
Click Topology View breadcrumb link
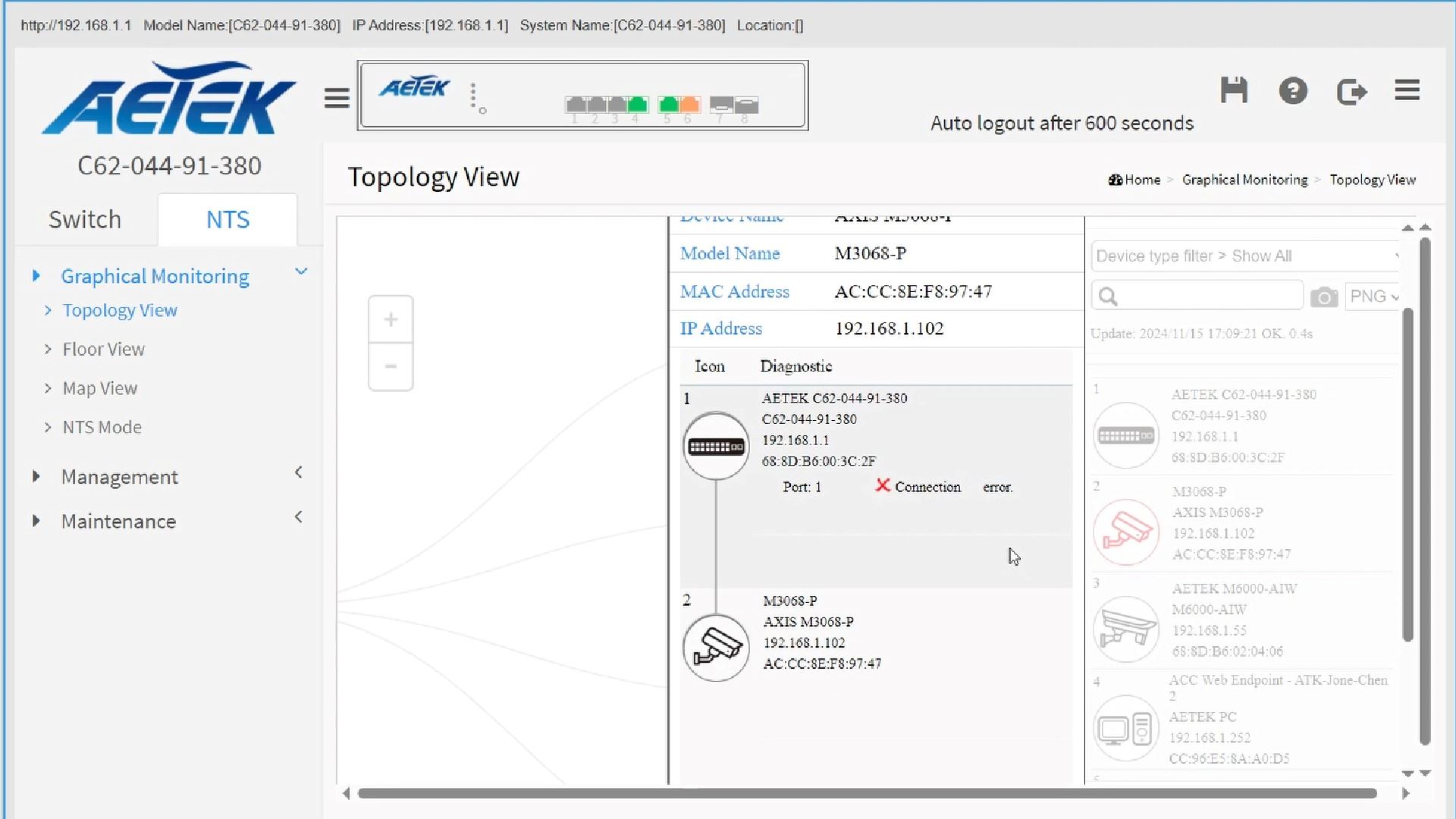point(1373,180)
